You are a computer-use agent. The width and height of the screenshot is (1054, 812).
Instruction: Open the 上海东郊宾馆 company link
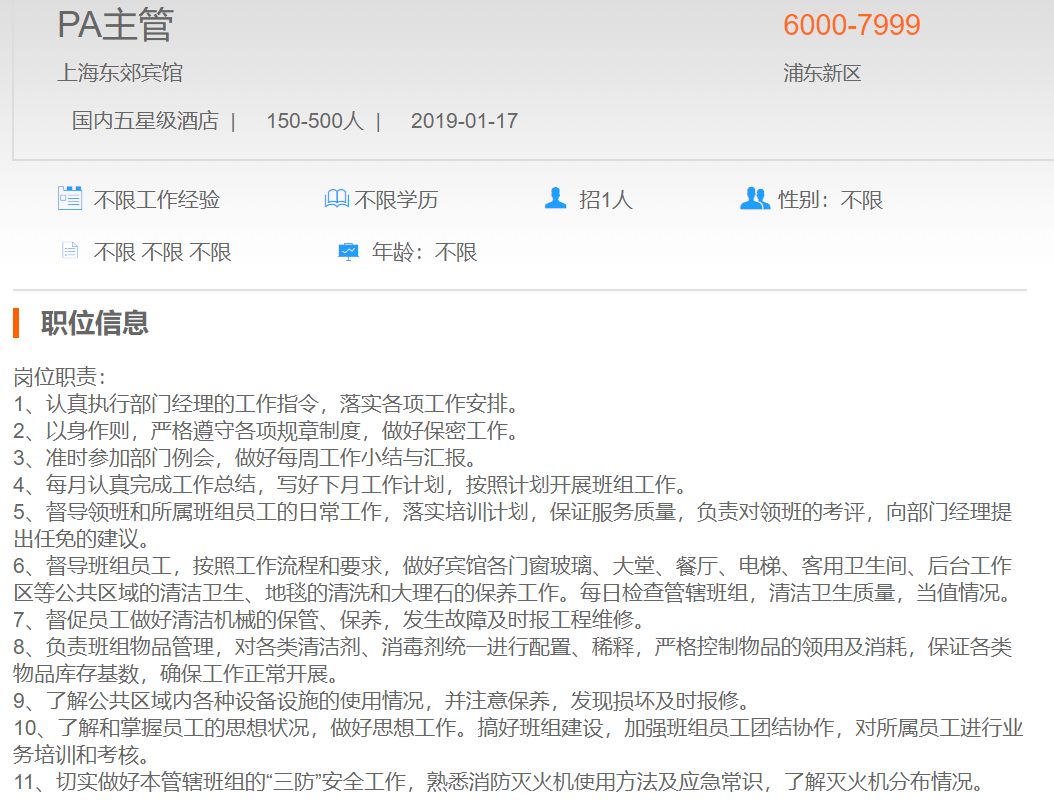point(120,73)
